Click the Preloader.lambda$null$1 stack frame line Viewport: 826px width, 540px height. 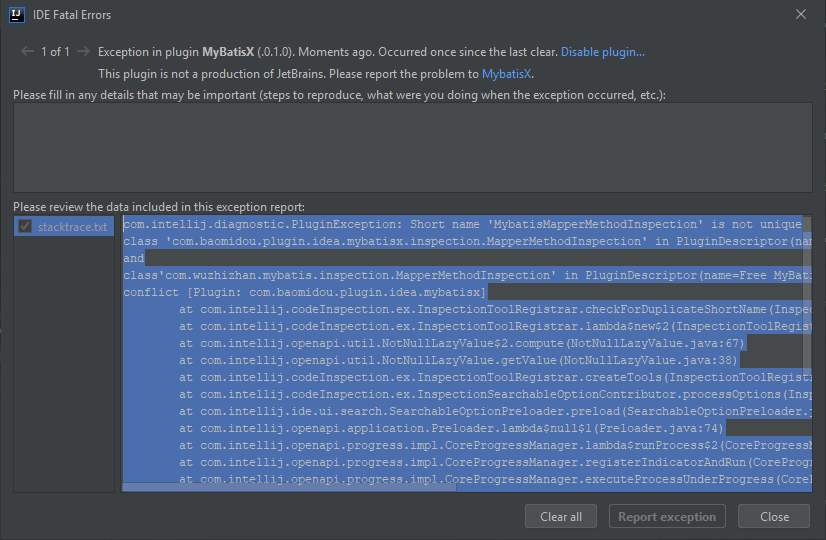(451, 428)
